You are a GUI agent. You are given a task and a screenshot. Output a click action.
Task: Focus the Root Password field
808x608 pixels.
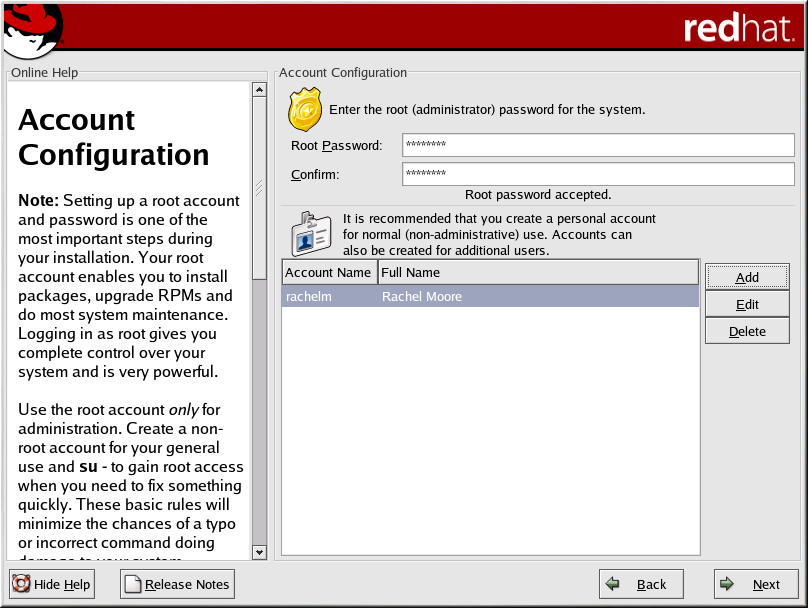pyautogui.click(x=598, y=146)
